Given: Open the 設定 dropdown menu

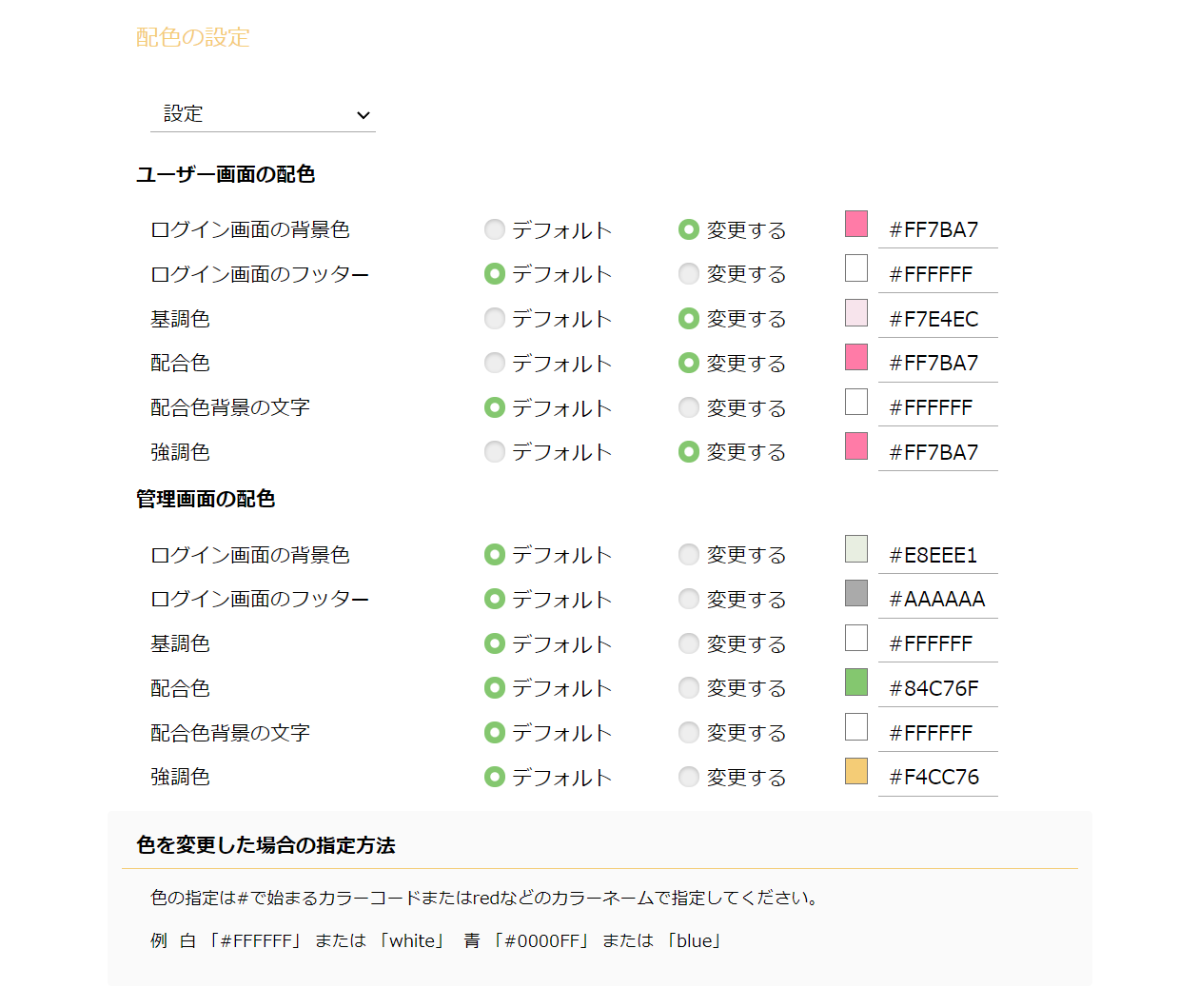Looking at the screenshot, I should [x=263, y=114].
